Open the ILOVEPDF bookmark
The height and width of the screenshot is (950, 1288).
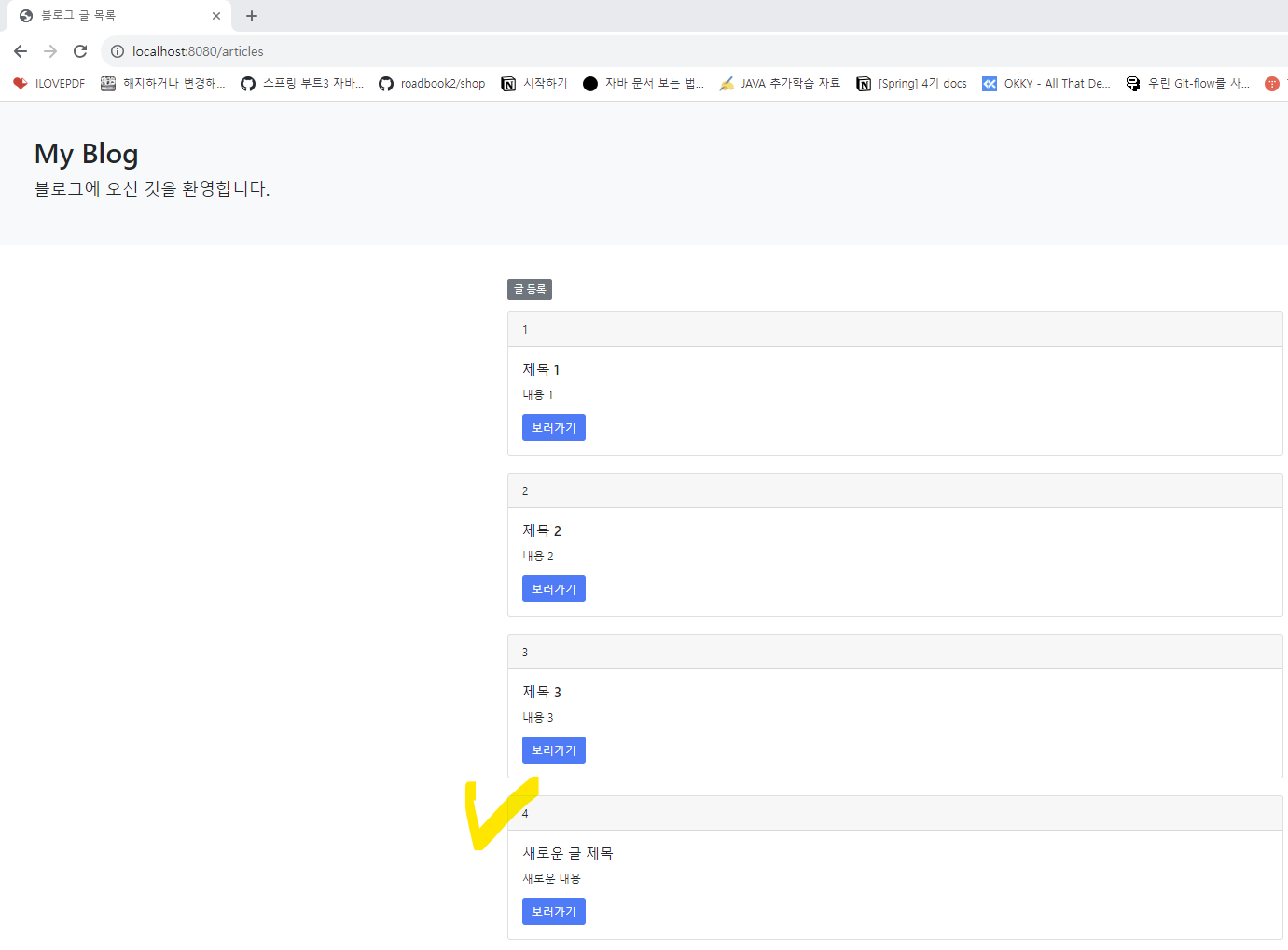(x=49, y=83)
